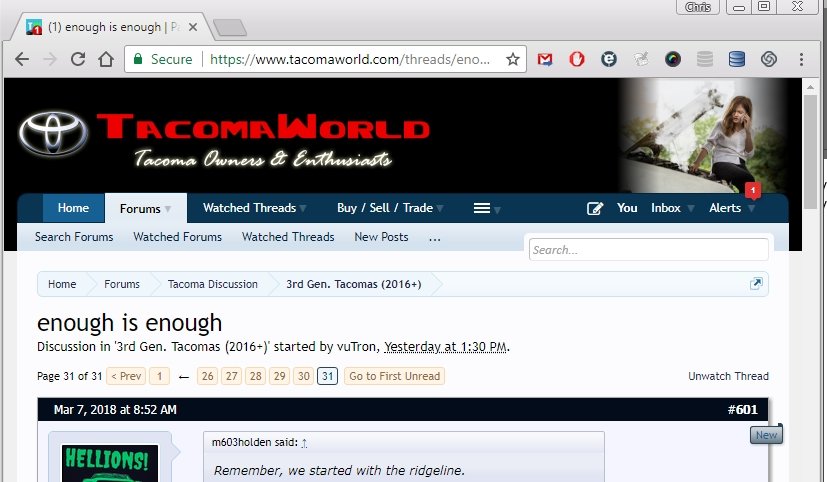This screenshot has width=827, height=482.
Task: Open Watched Forums in the sub-navigation
Action: coord(178,237)
